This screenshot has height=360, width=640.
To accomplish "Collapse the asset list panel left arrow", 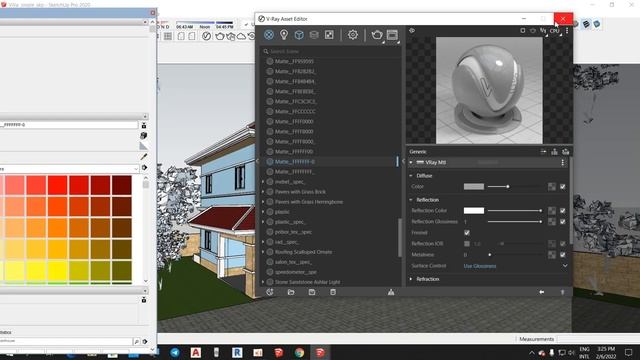I will [x=257, y=161].
